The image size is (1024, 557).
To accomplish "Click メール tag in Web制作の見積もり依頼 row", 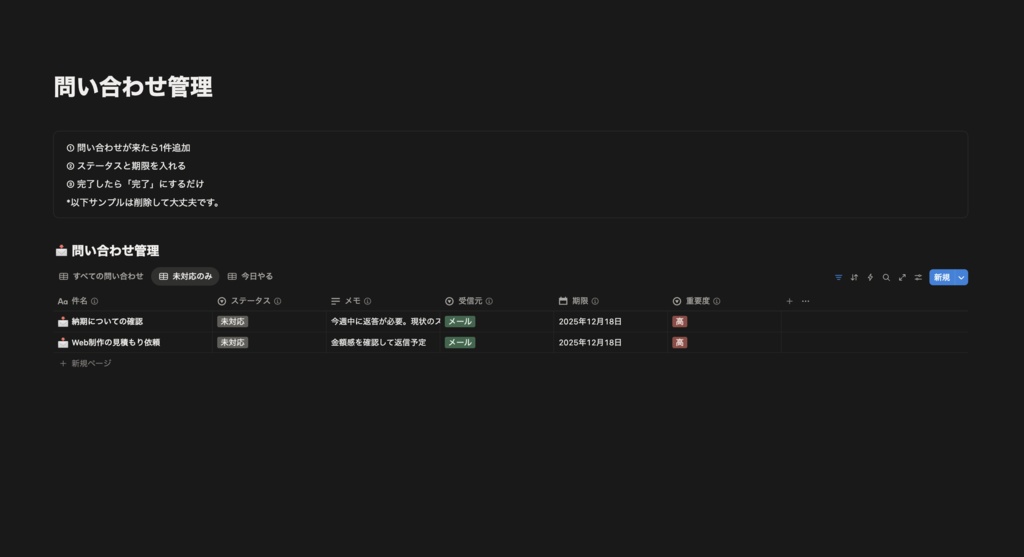I will pos(460,342).
